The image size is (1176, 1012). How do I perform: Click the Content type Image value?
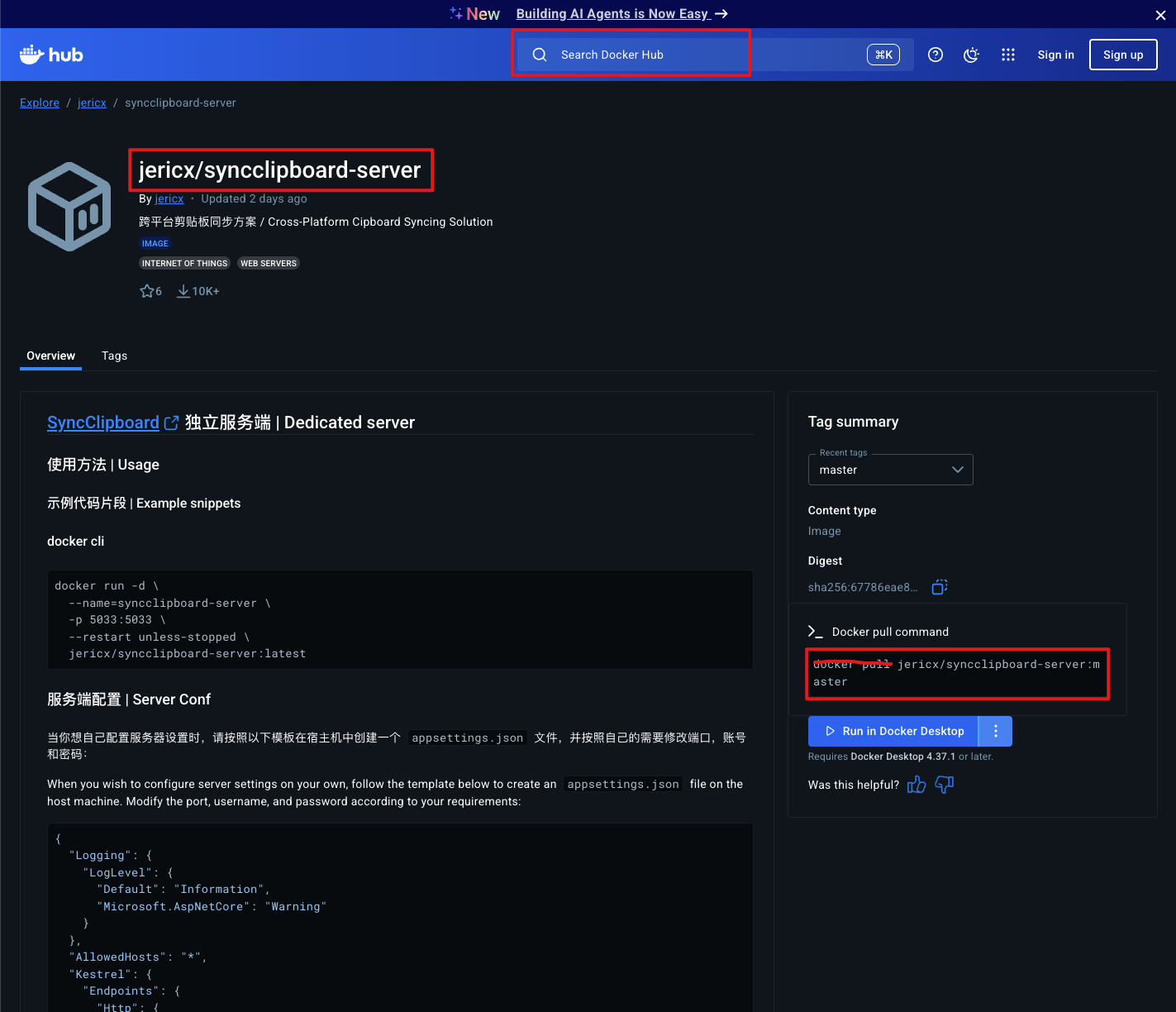point(825,531)
